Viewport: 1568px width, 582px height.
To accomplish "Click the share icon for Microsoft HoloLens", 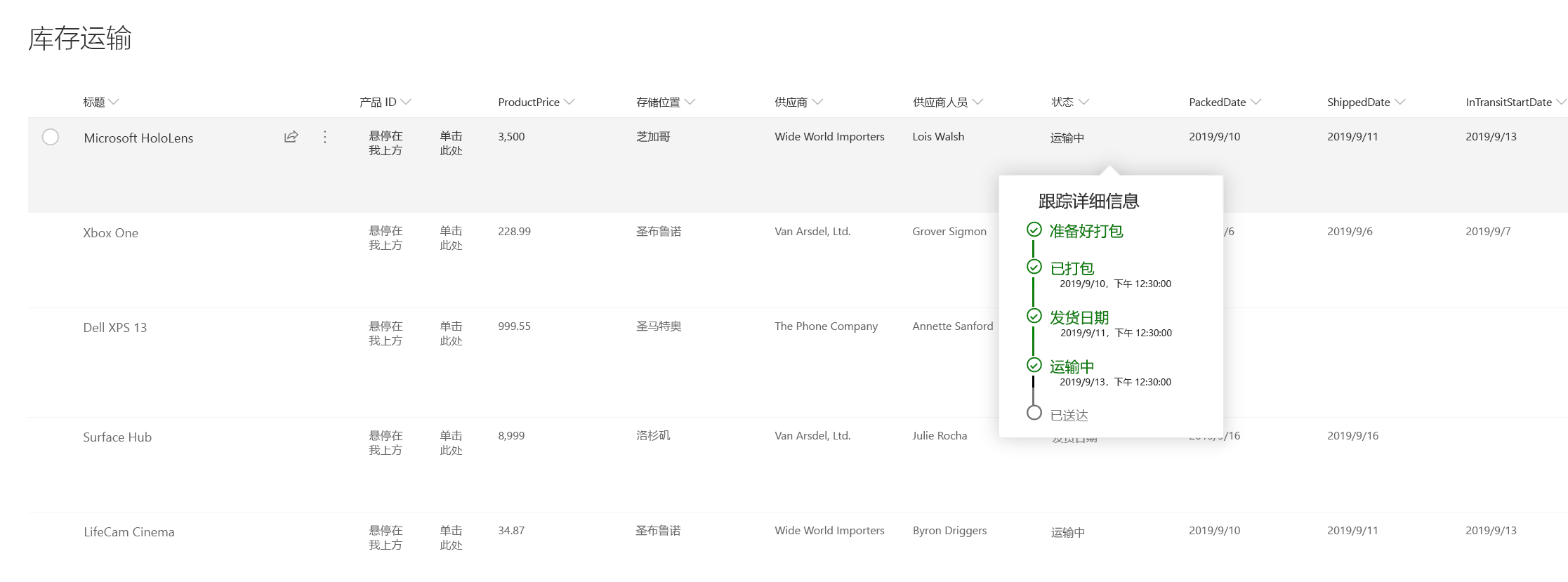I will [291, 137].
